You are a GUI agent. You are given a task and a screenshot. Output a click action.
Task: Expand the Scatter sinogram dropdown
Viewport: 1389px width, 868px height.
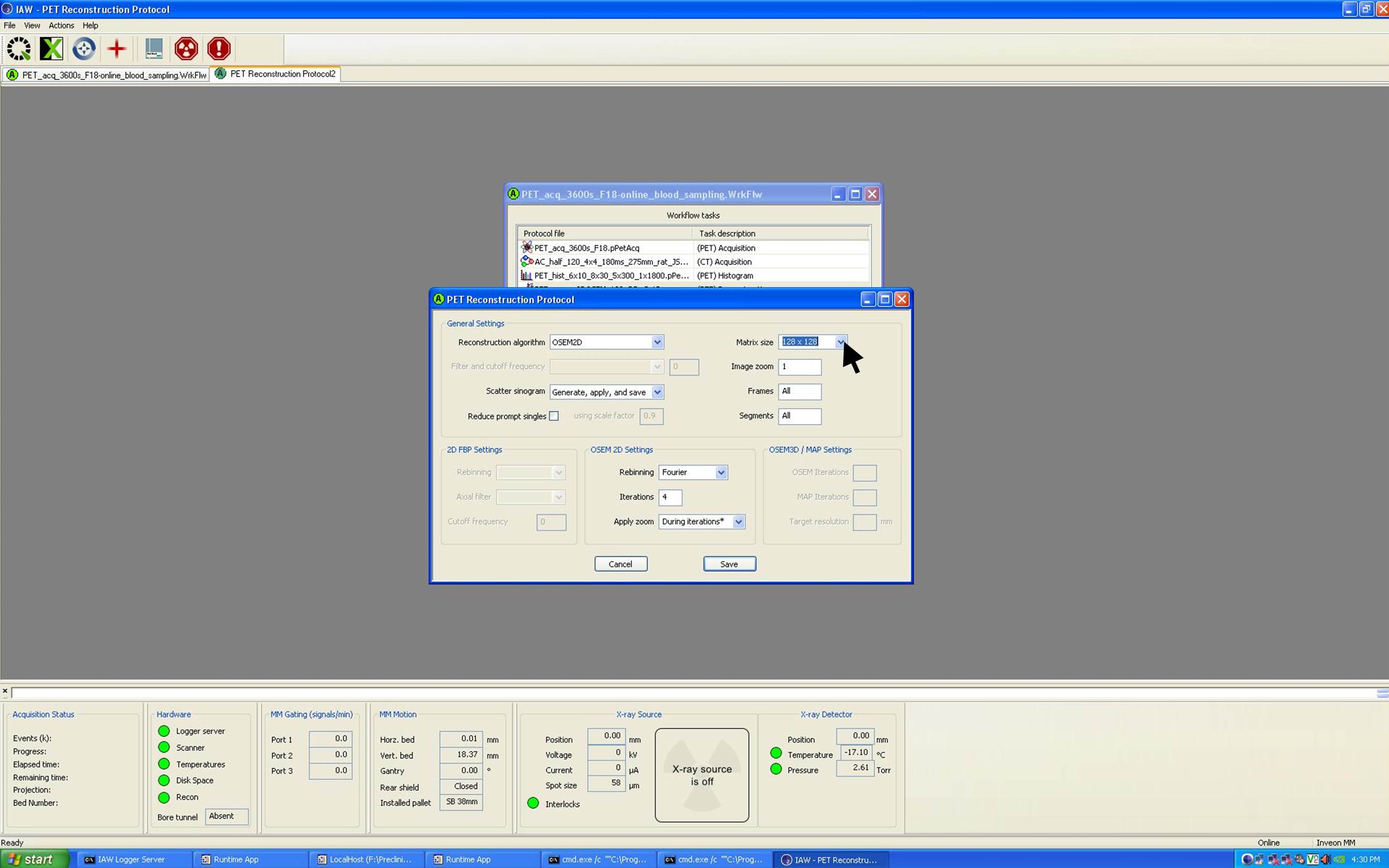click(657, 392)
